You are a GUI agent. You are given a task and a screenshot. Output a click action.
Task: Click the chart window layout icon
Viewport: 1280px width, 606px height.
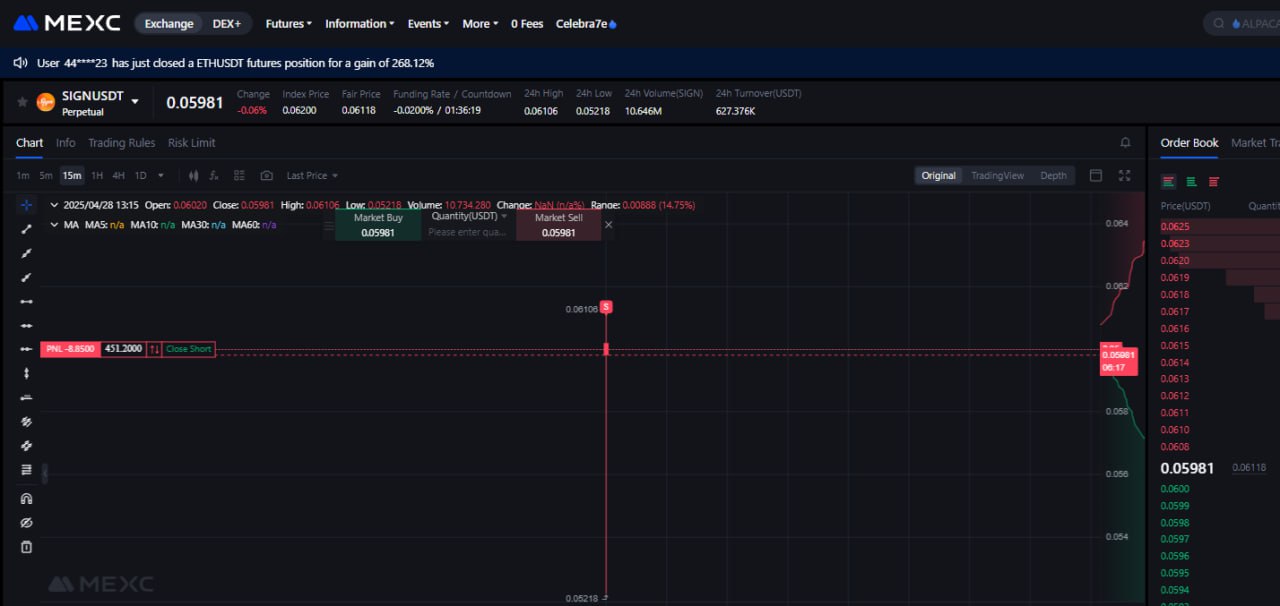1096,175
